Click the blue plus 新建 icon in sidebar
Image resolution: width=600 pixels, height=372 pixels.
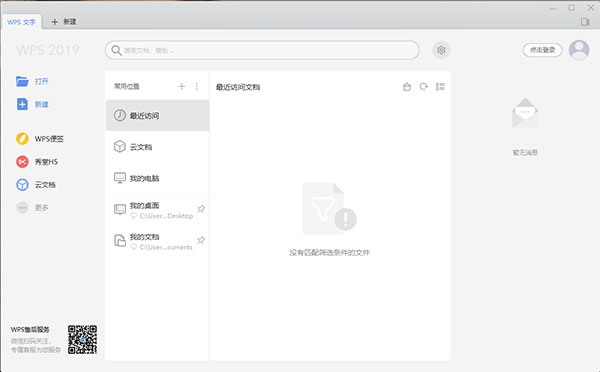[x=22, y=104]
